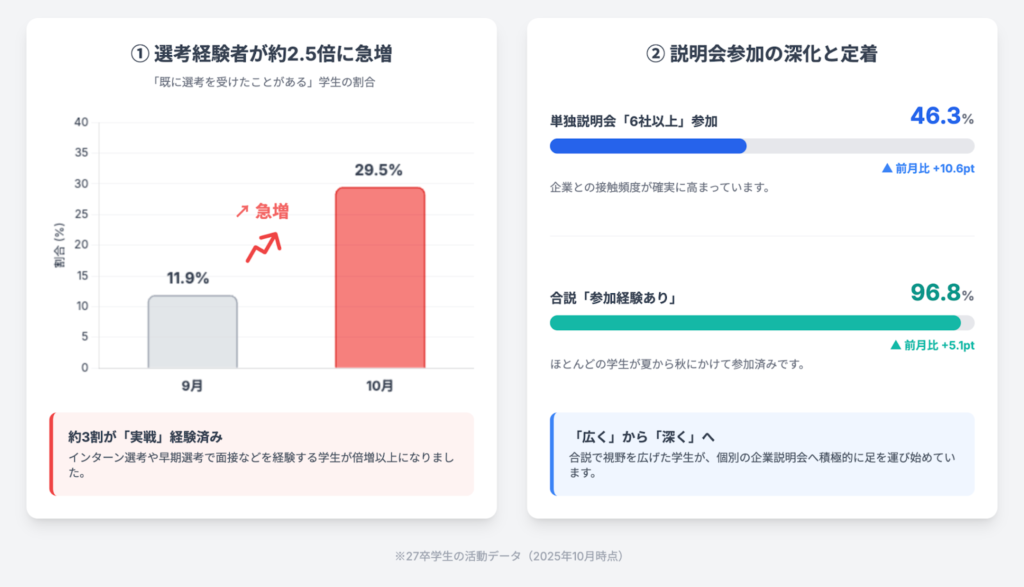The image size is (1024, 587).
Task: Click the green triangle next to +5.1pt
Action: [895, 345]
